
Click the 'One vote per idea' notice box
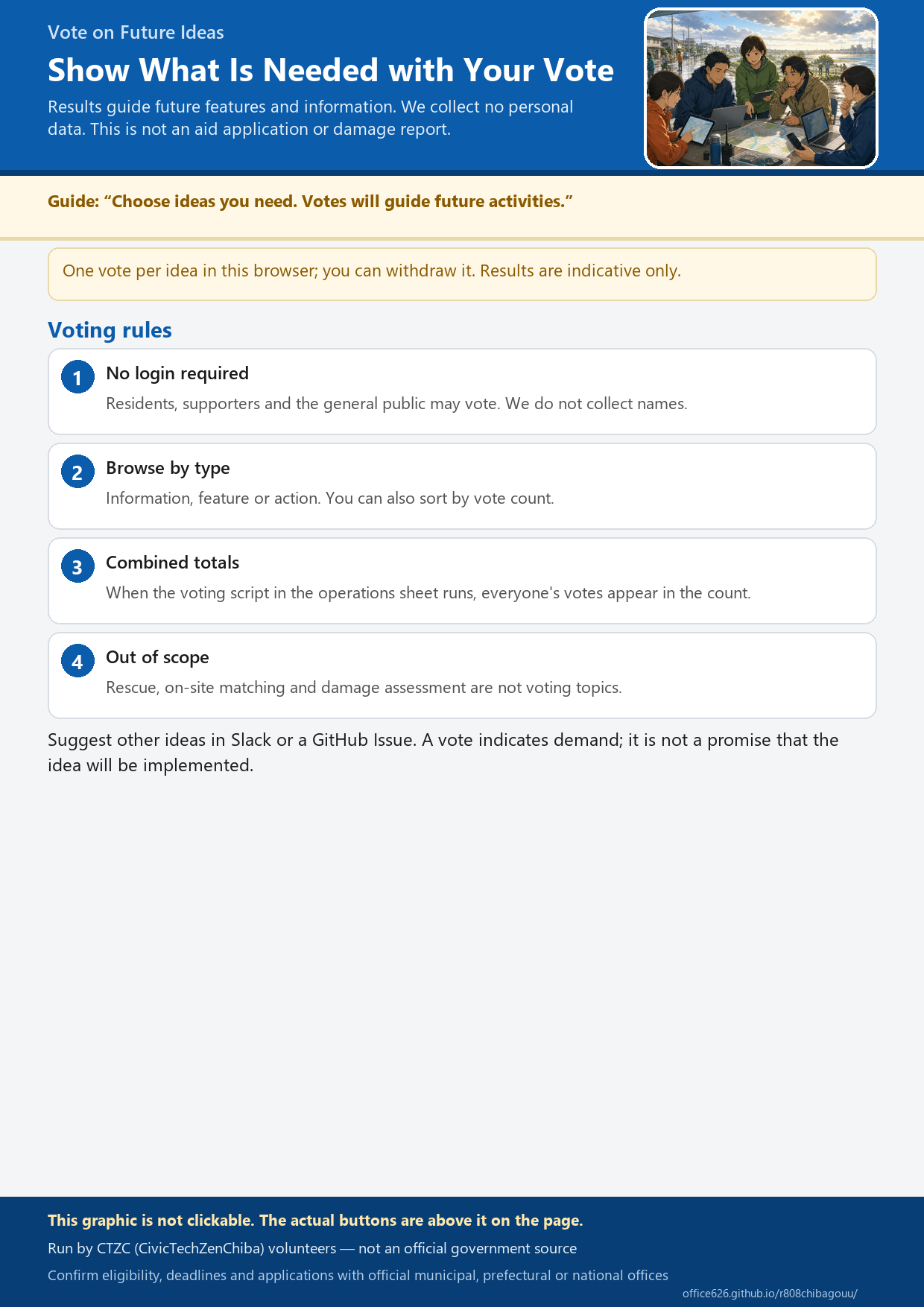tap(462, 274)
